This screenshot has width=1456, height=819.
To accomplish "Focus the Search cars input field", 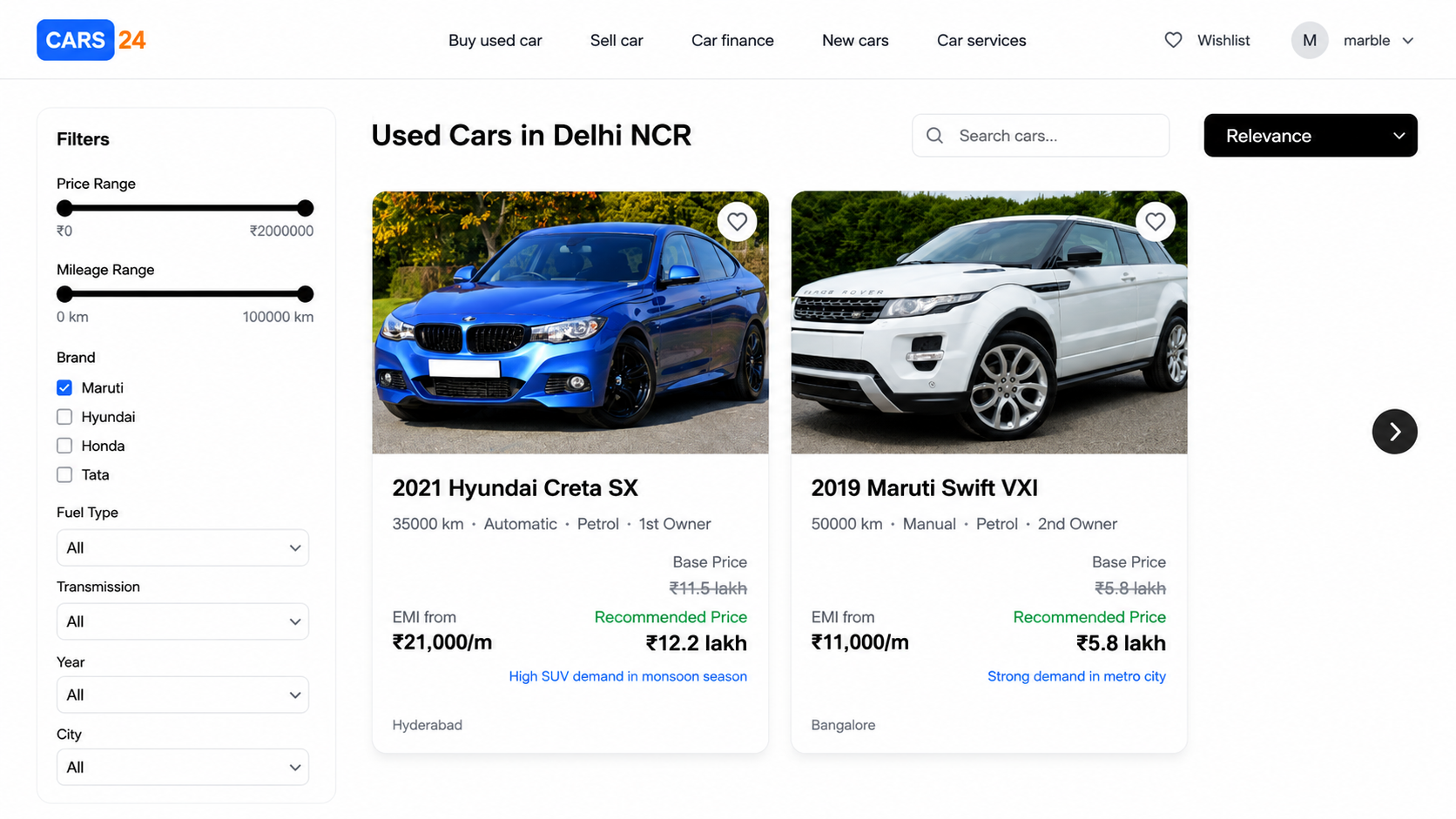I will pos(1041,136).
